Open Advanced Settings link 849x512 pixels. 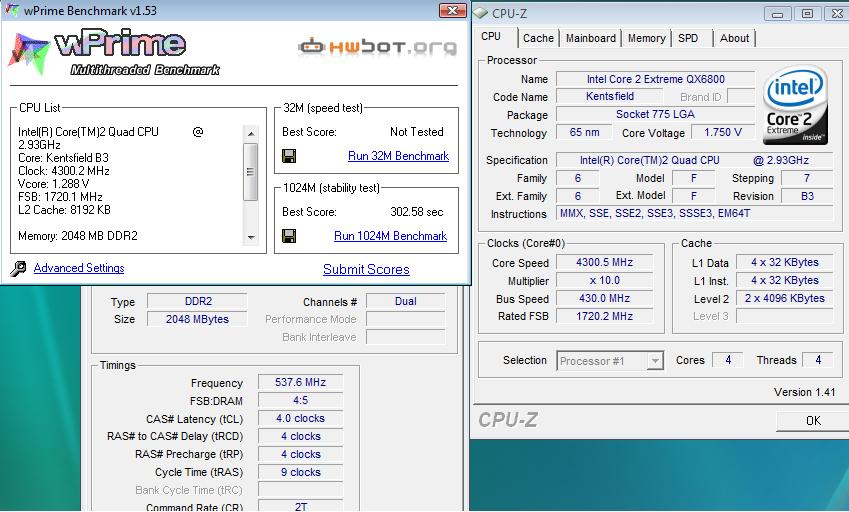point(79,268)
